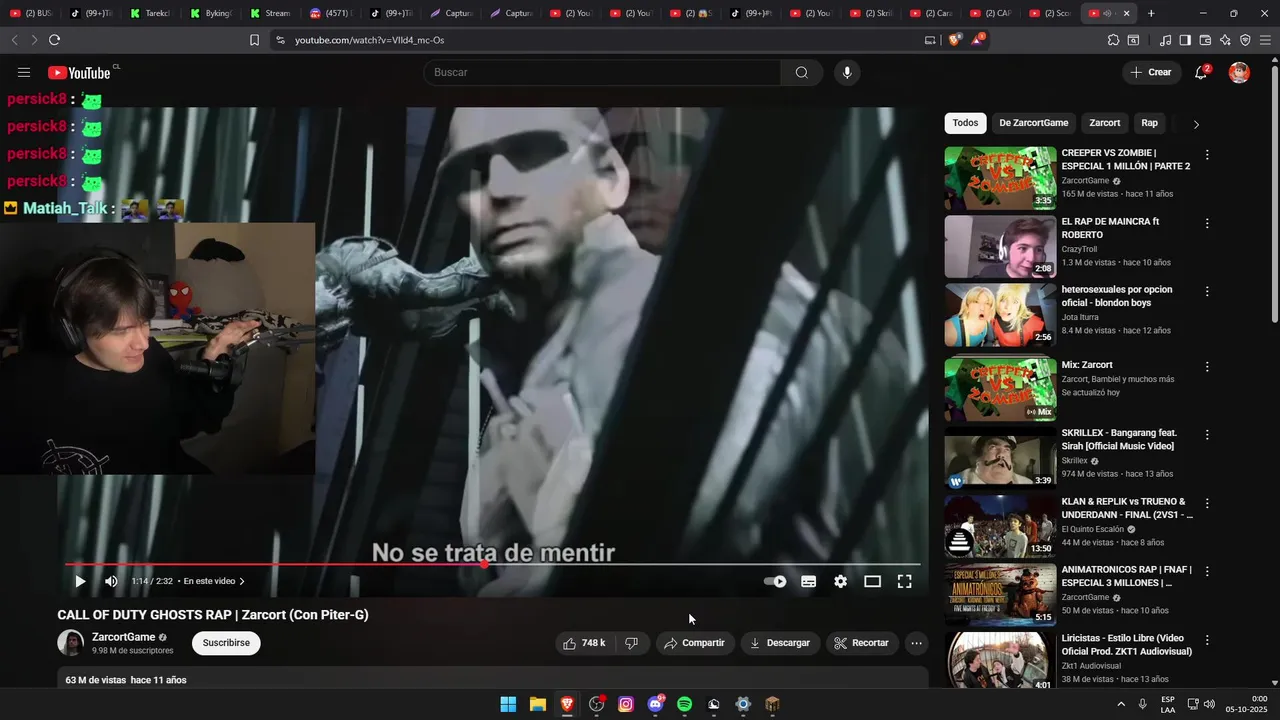Open options for Mix: Zarcort

coord(1207,367)
